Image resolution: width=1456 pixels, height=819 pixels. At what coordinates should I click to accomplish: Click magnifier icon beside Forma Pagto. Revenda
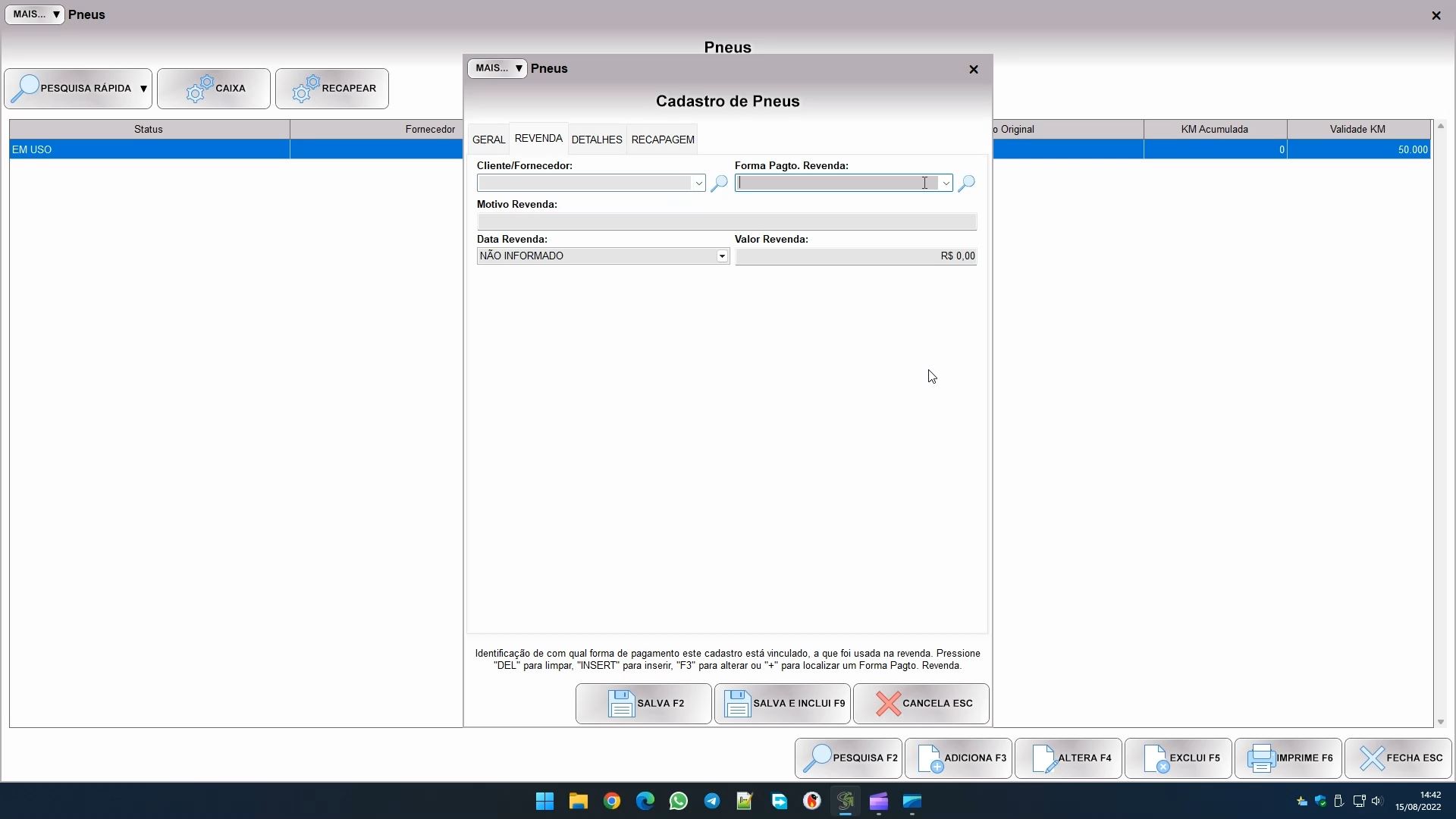(966, 184)
